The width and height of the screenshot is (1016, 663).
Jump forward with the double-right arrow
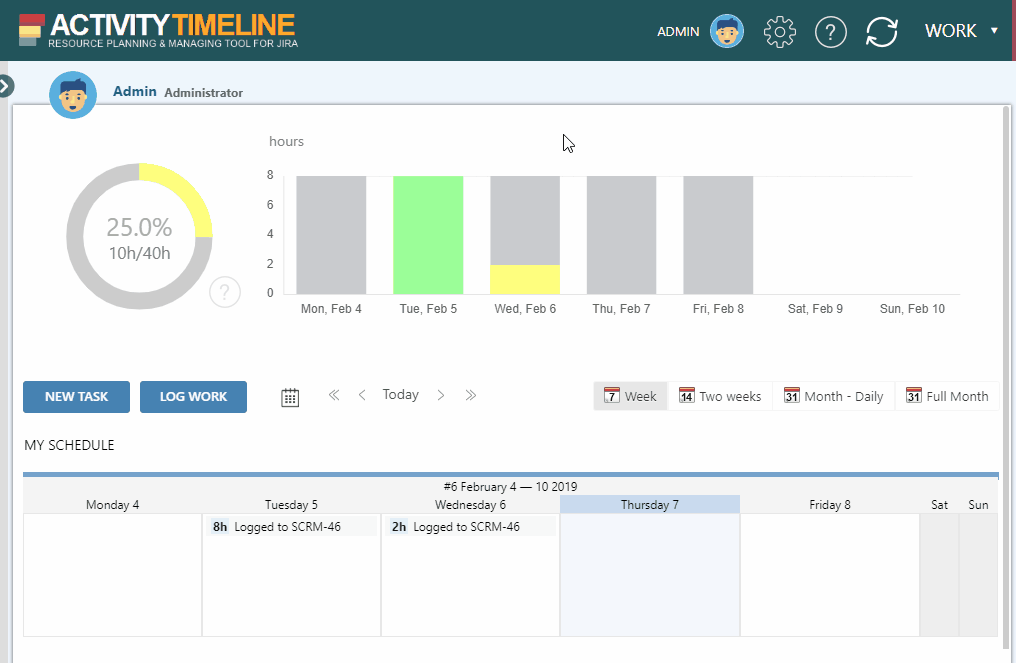(x=470, y=396)
